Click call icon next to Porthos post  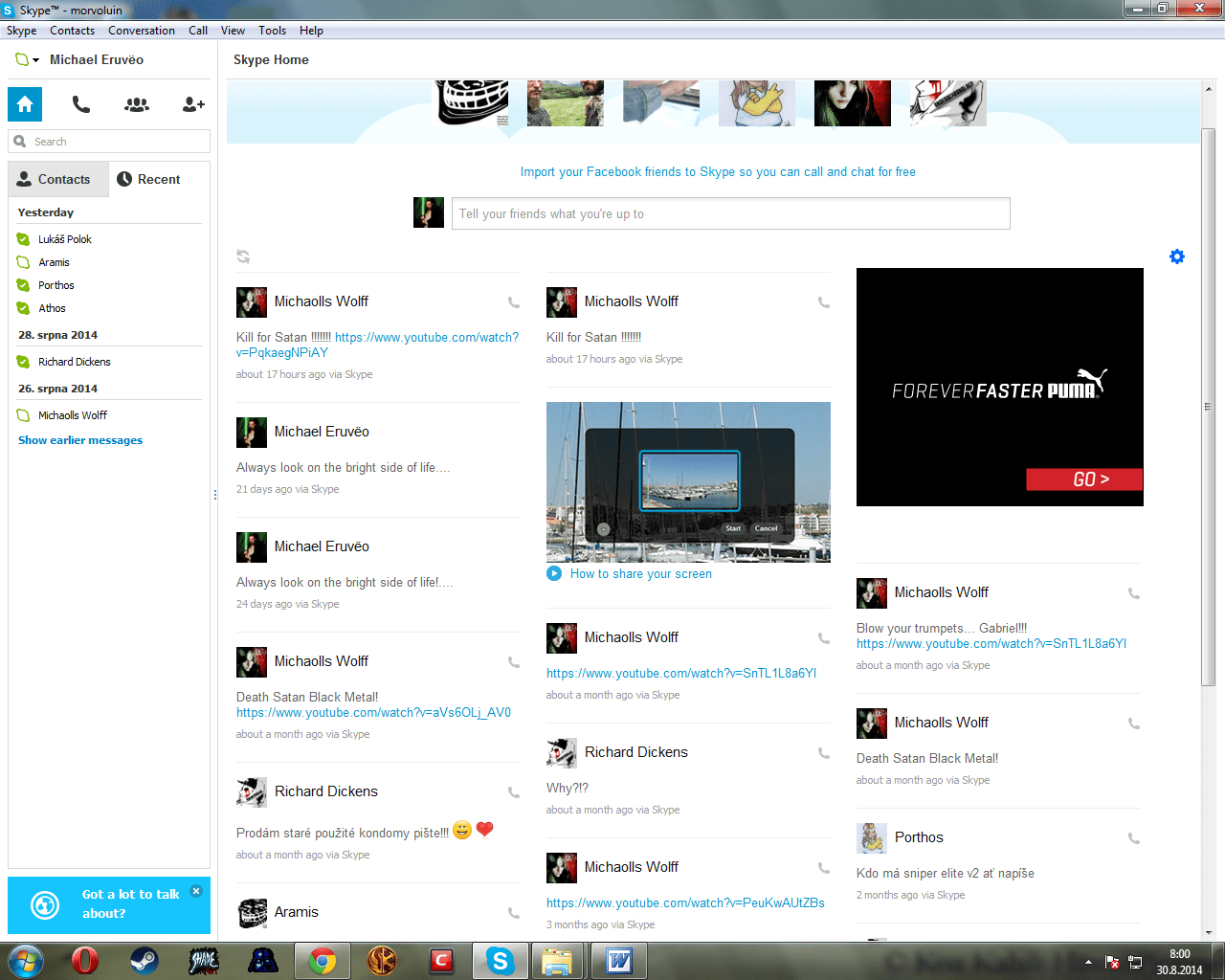pyautogui.click(x=1133, y=838)
